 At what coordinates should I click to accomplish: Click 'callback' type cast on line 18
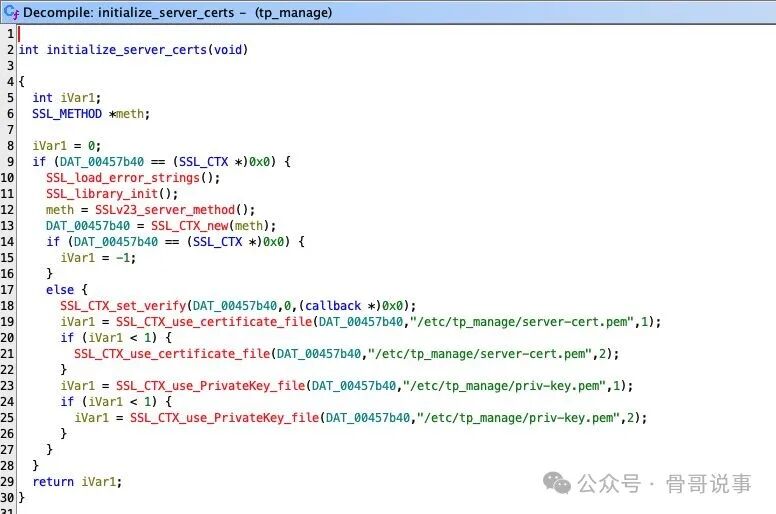coord(333,306)
